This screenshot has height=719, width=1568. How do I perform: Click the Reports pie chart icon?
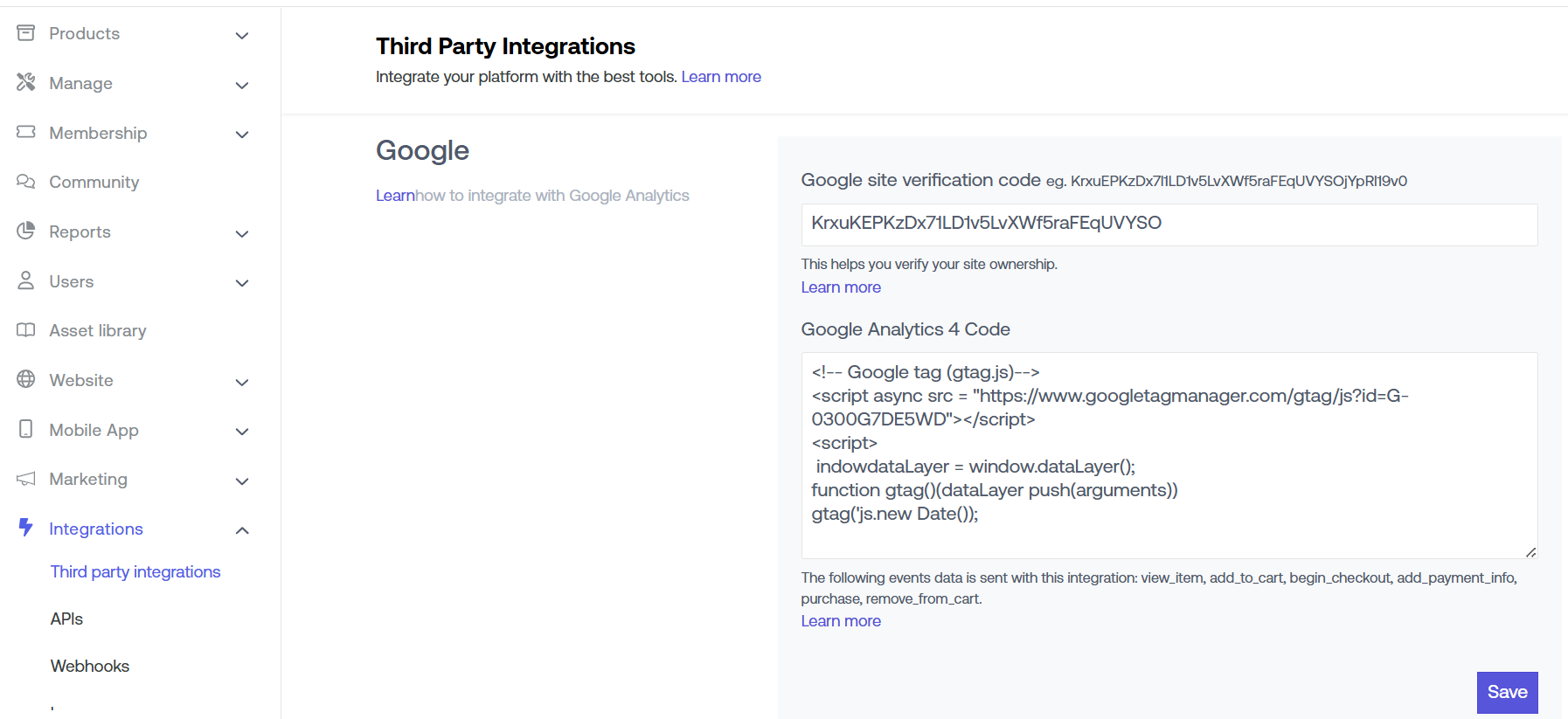coord(26,231)
